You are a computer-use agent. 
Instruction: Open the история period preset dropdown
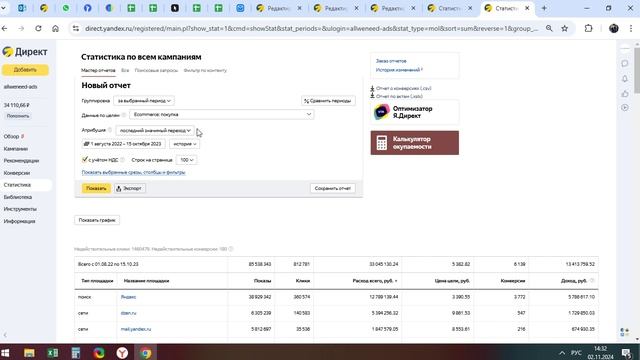tap(184, 144)
